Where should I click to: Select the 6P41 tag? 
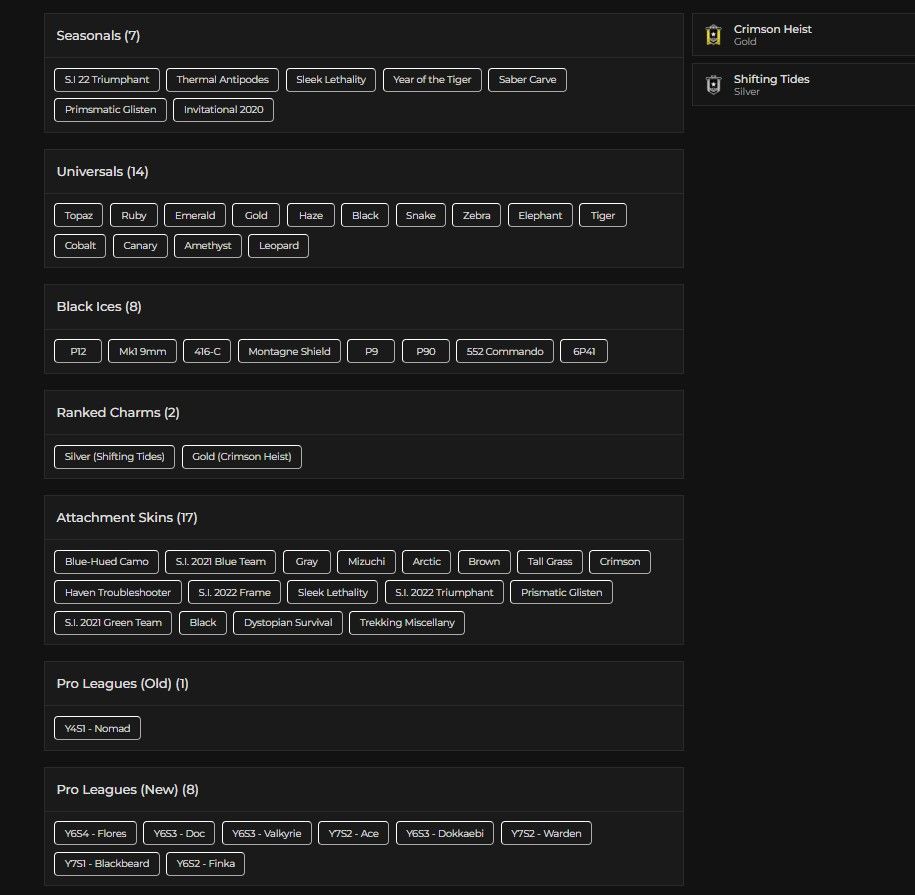584,351
